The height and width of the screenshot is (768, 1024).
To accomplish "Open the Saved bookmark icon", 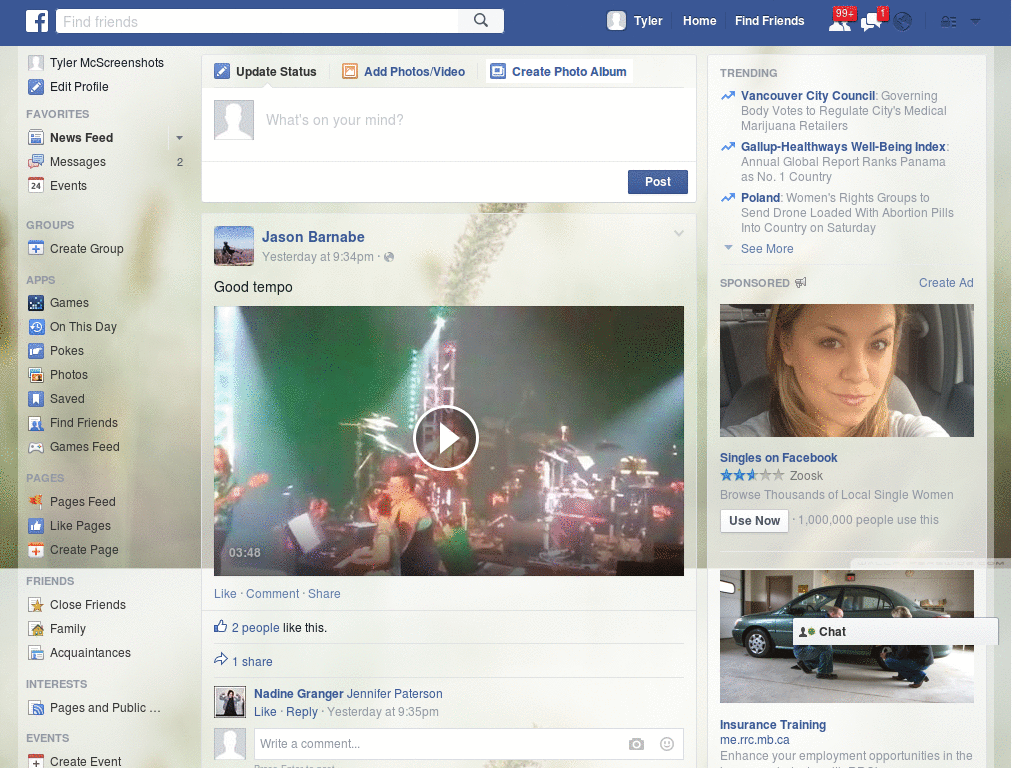I will pos(36,399).
